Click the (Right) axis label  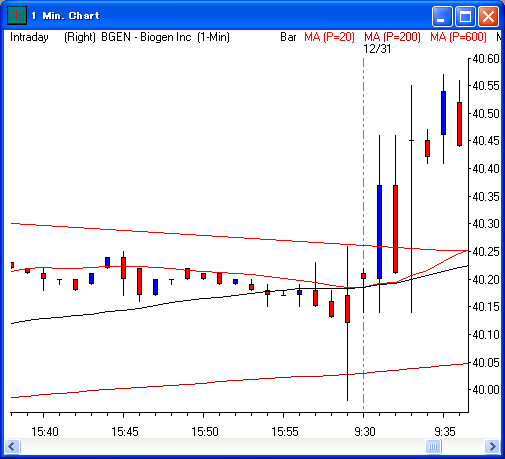[80, 37]
